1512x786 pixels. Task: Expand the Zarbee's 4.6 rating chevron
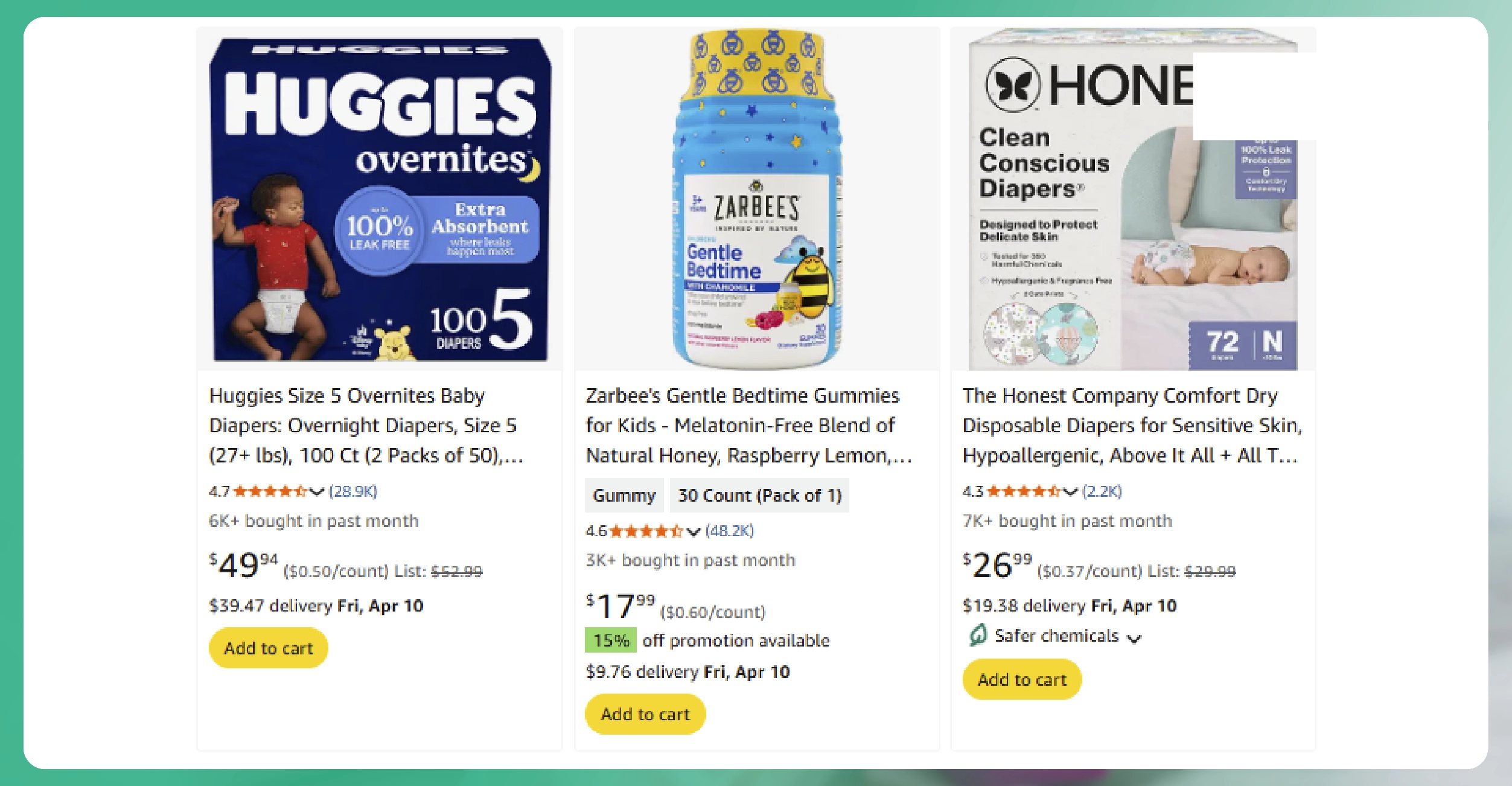(694, 532)
